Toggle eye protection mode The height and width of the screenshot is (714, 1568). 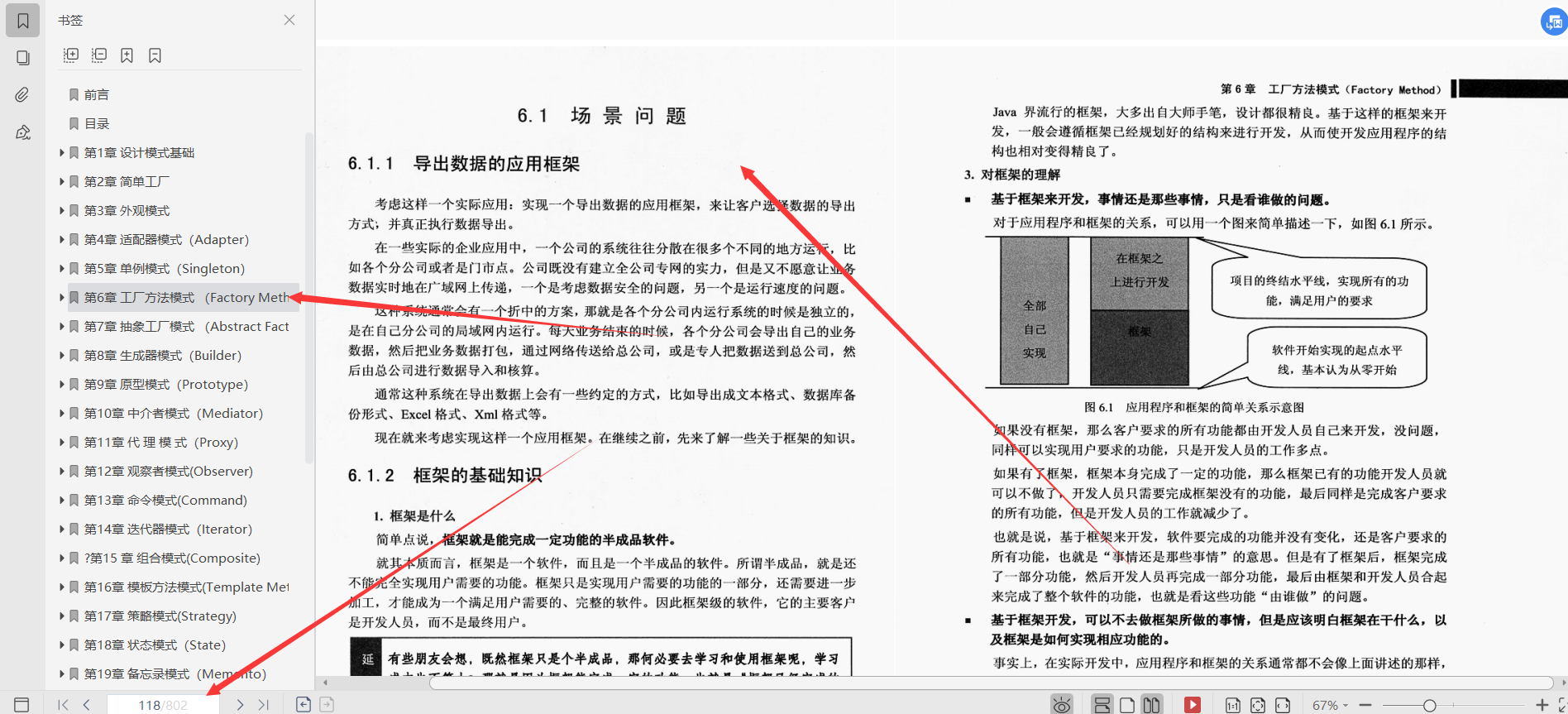pyautogui.click(x=1062, y=705)
